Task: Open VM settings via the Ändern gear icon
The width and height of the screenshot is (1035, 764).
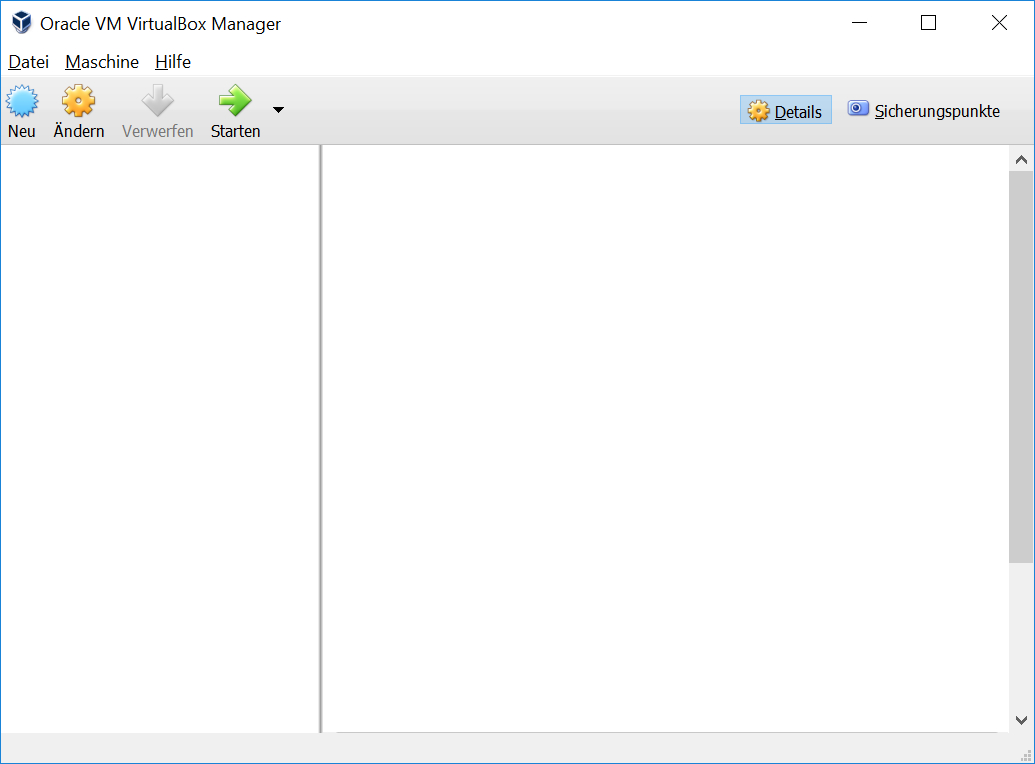Action: pyautogui.click(x=79, y=101)
